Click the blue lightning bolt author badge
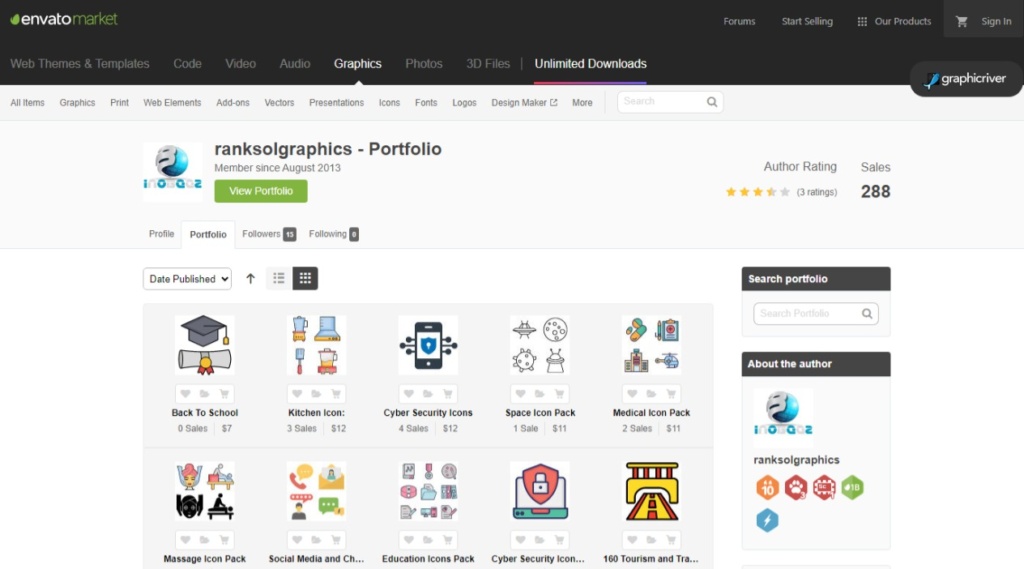 click(767, 520)
